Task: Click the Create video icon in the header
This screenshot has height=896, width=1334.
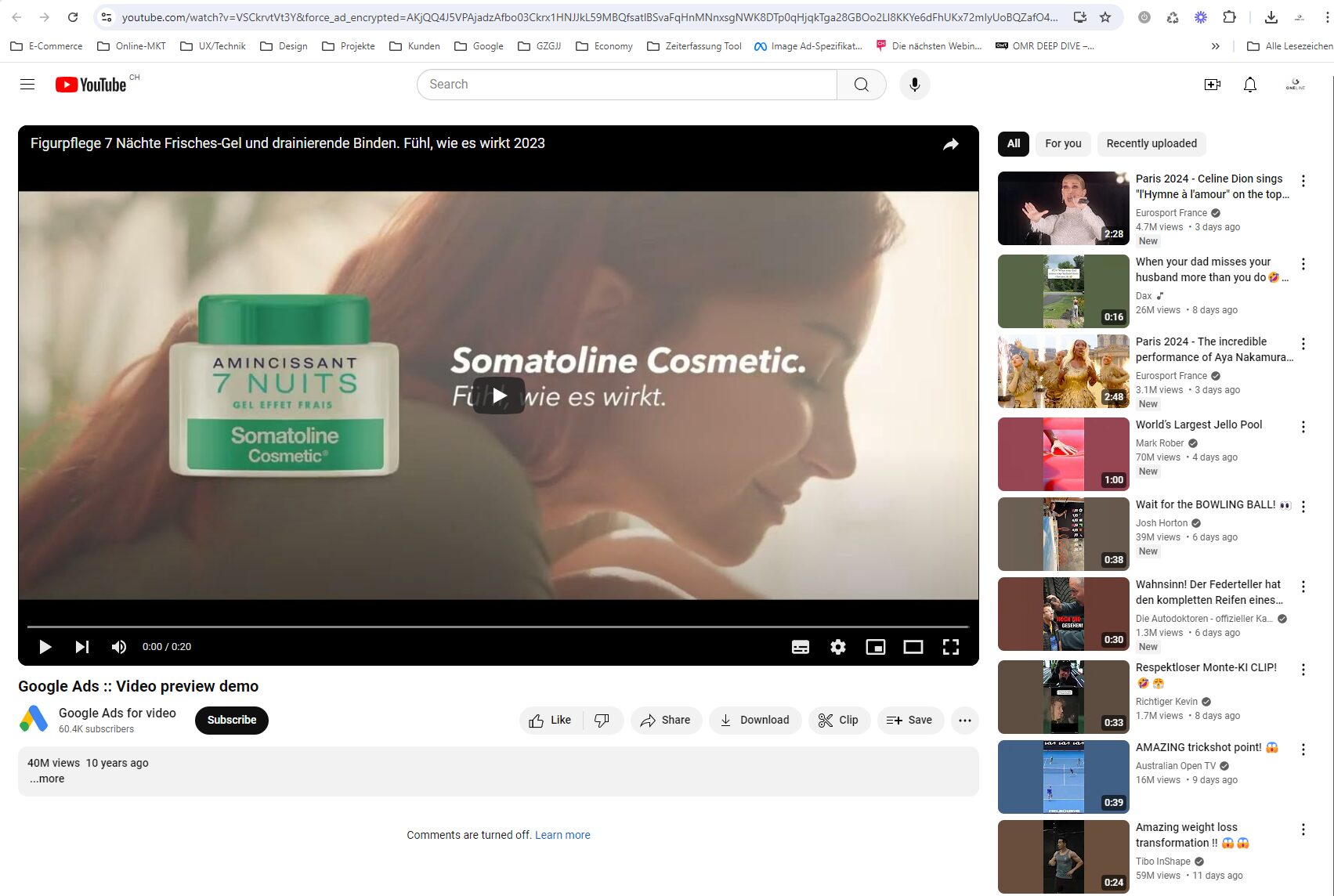Action: click(1212, 84)
